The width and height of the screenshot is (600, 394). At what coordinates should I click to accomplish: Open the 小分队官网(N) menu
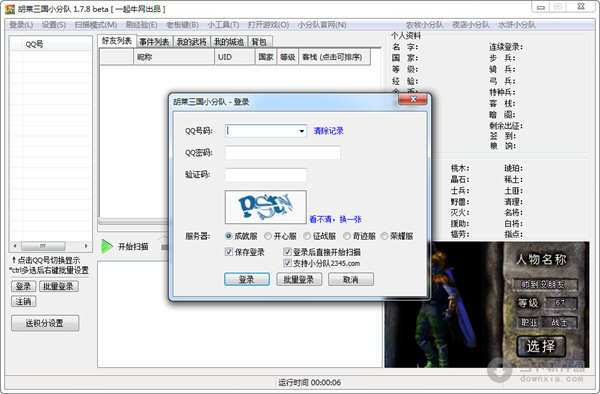322,25
